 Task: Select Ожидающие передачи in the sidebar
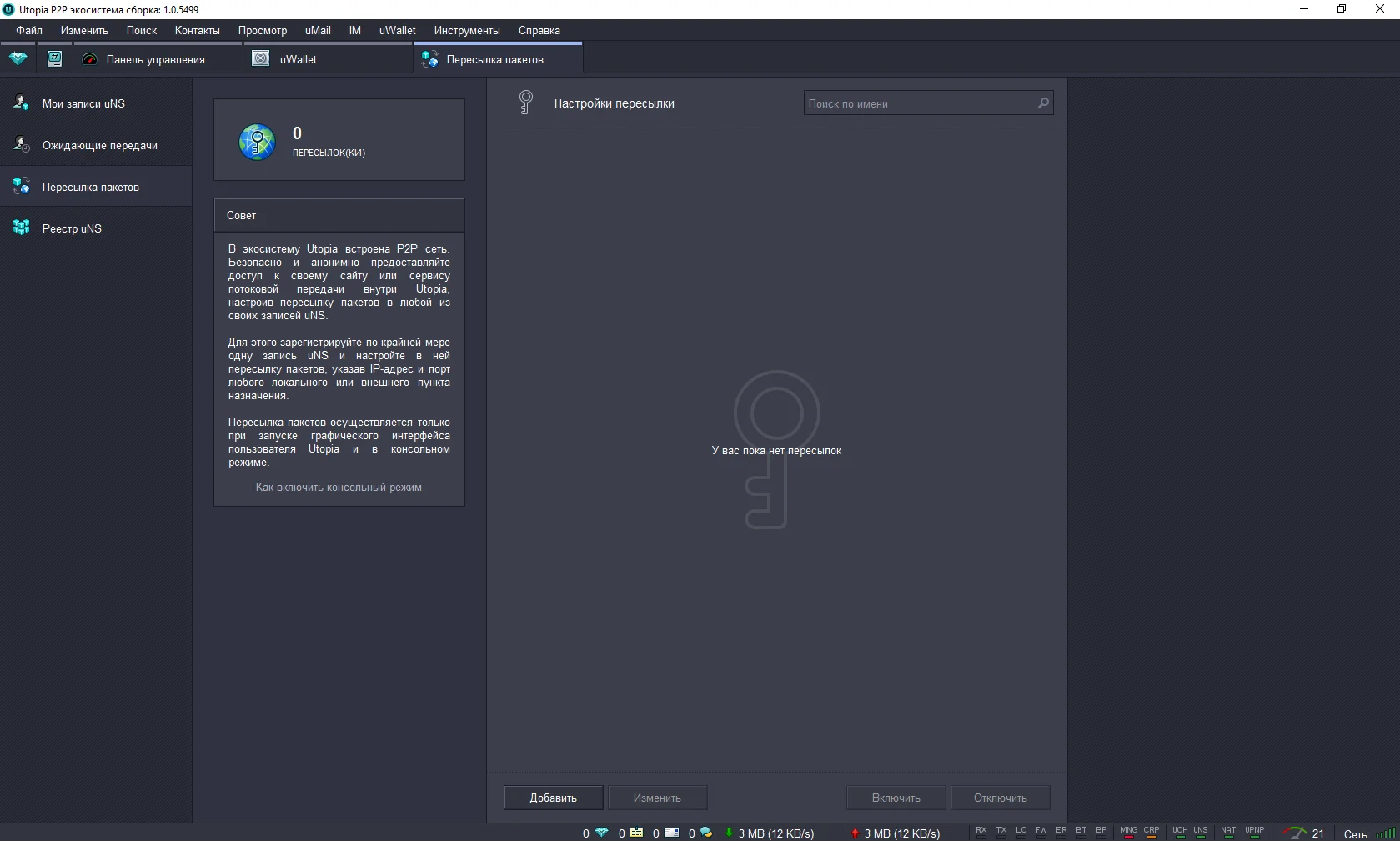99,145
